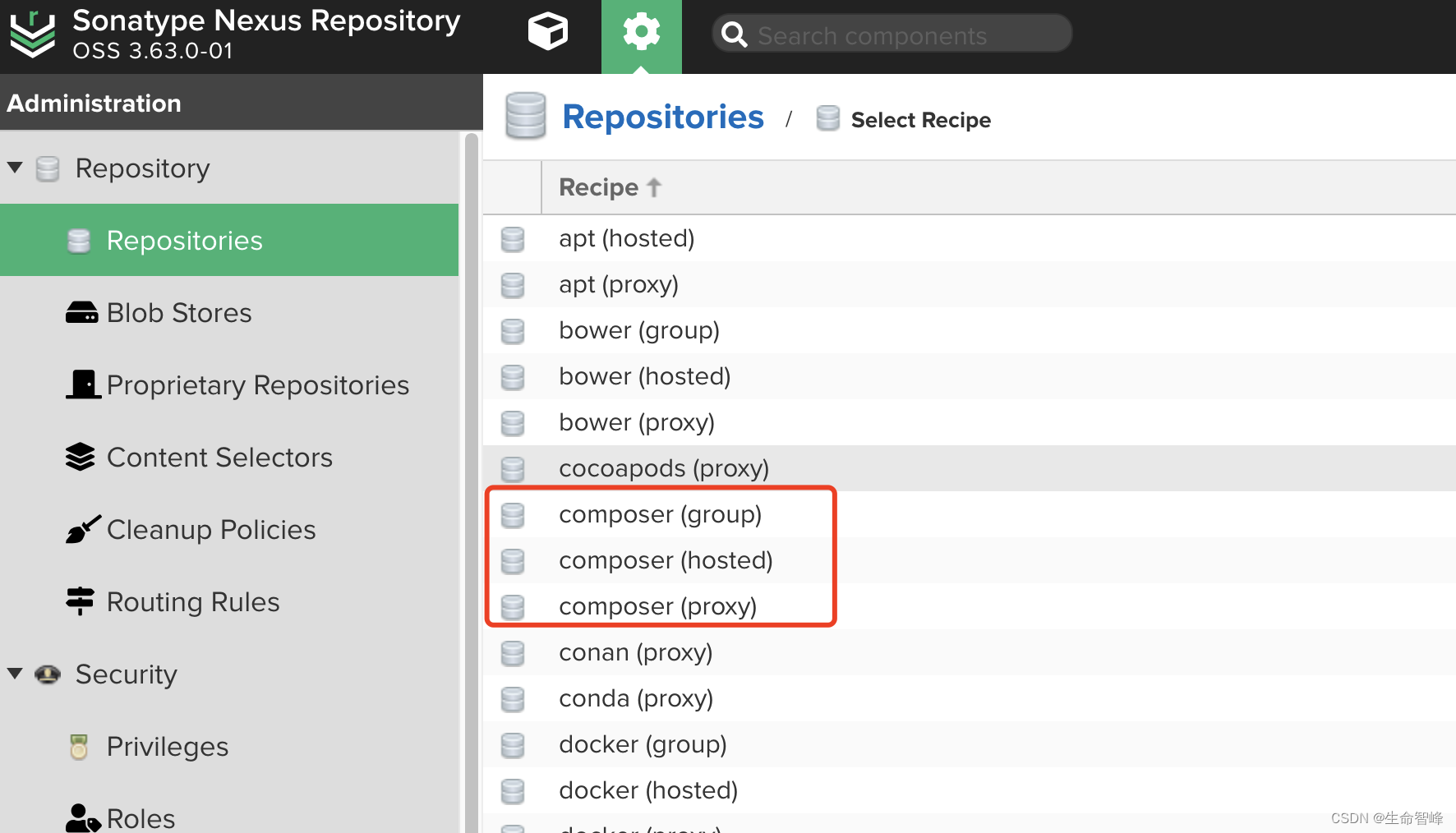Viewport: 1456px width, 833px height.
Task: Click the Content Selectors layers icon
Action: (81, 457)
